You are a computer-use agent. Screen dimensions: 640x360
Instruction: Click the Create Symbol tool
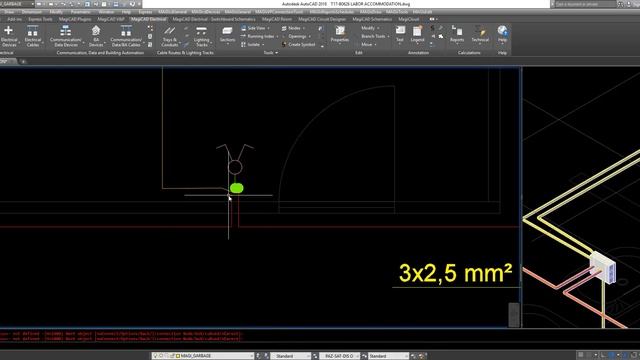pyautogui.click(x=298, y=44)
